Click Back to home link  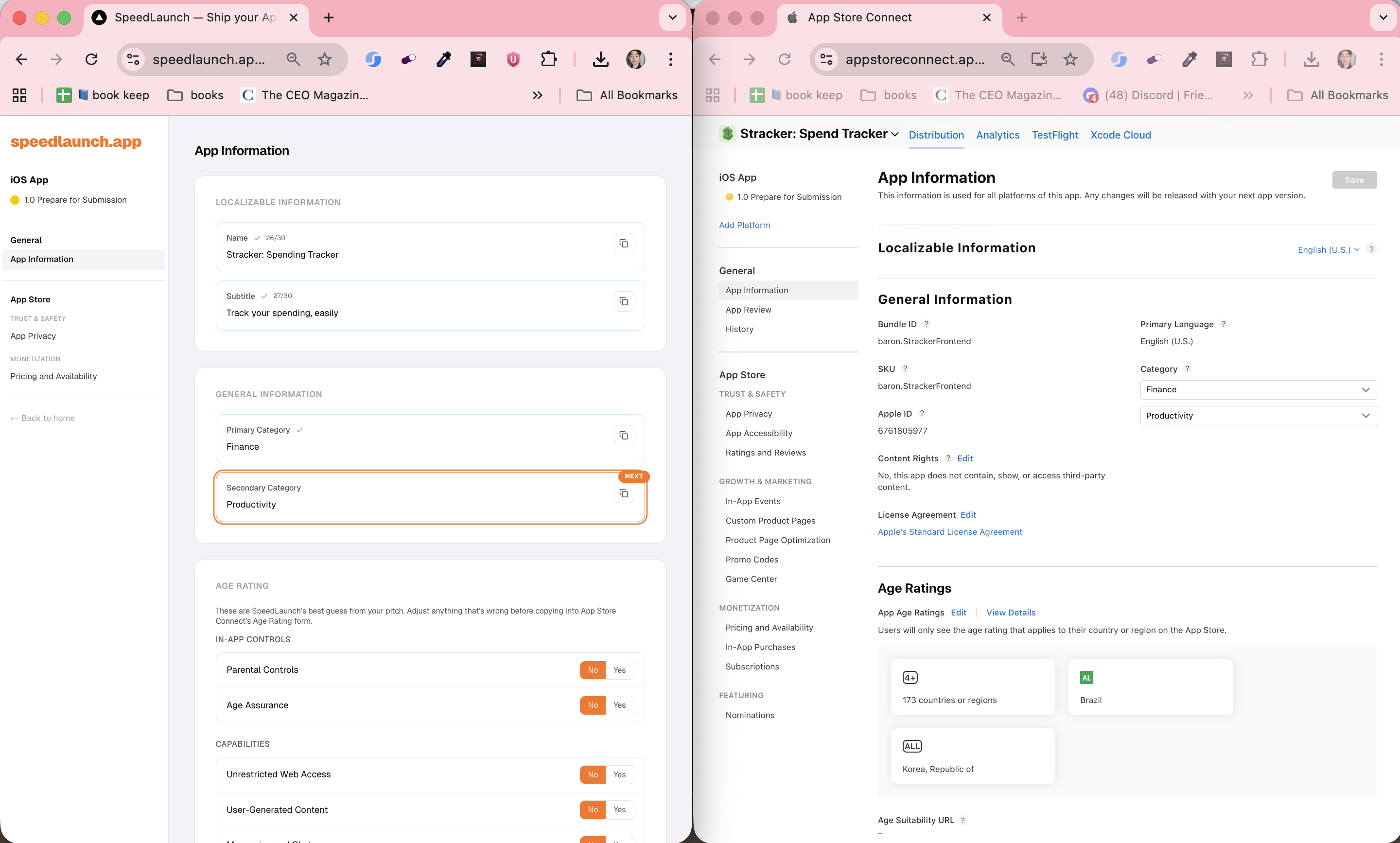tap(43, 418)
